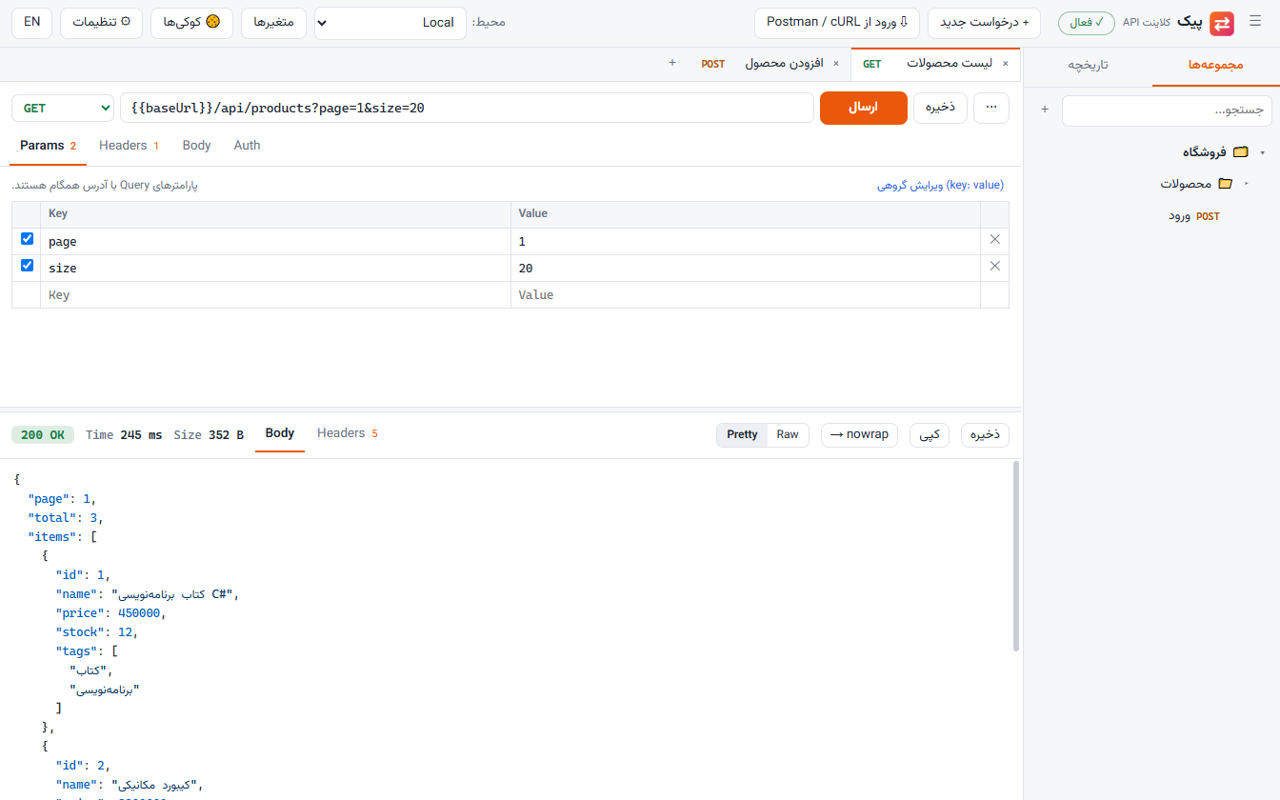Screen dimensions: 1280x800
Task: Open the three-dots more options button
Action: point(991,107)
